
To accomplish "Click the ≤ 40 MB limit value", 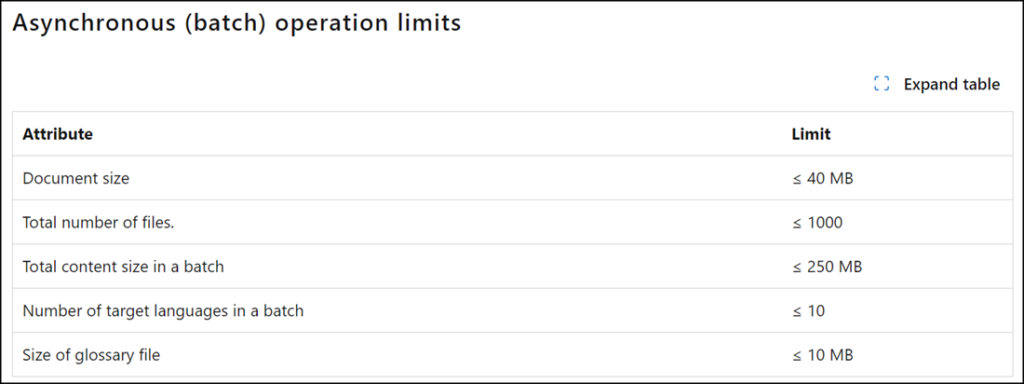I will [823, 178].
